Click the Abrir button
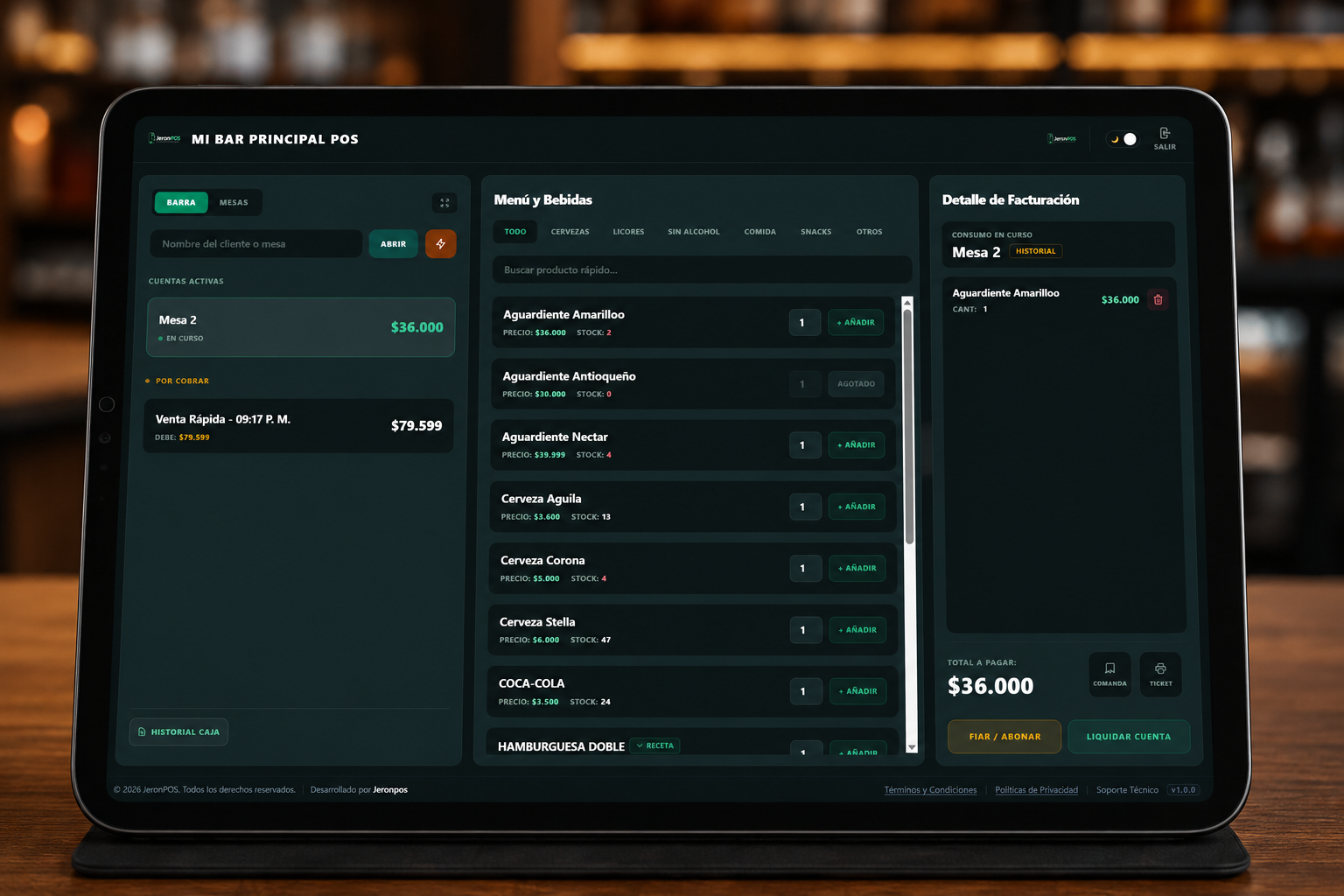This screenshot has height=896, width=1344. coord(394,244)
